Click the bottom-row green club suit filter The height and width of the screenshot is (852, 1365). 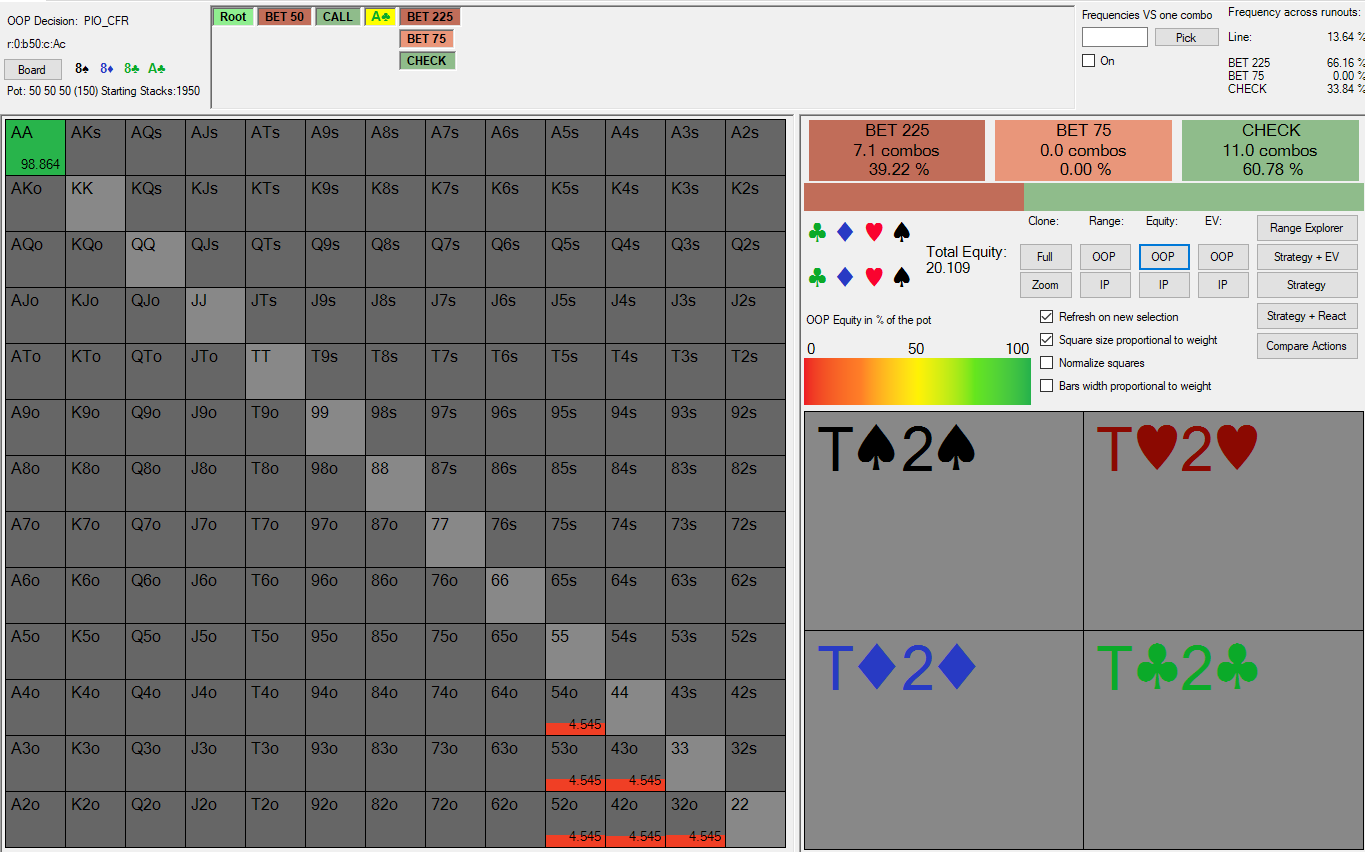click(817, 277)
